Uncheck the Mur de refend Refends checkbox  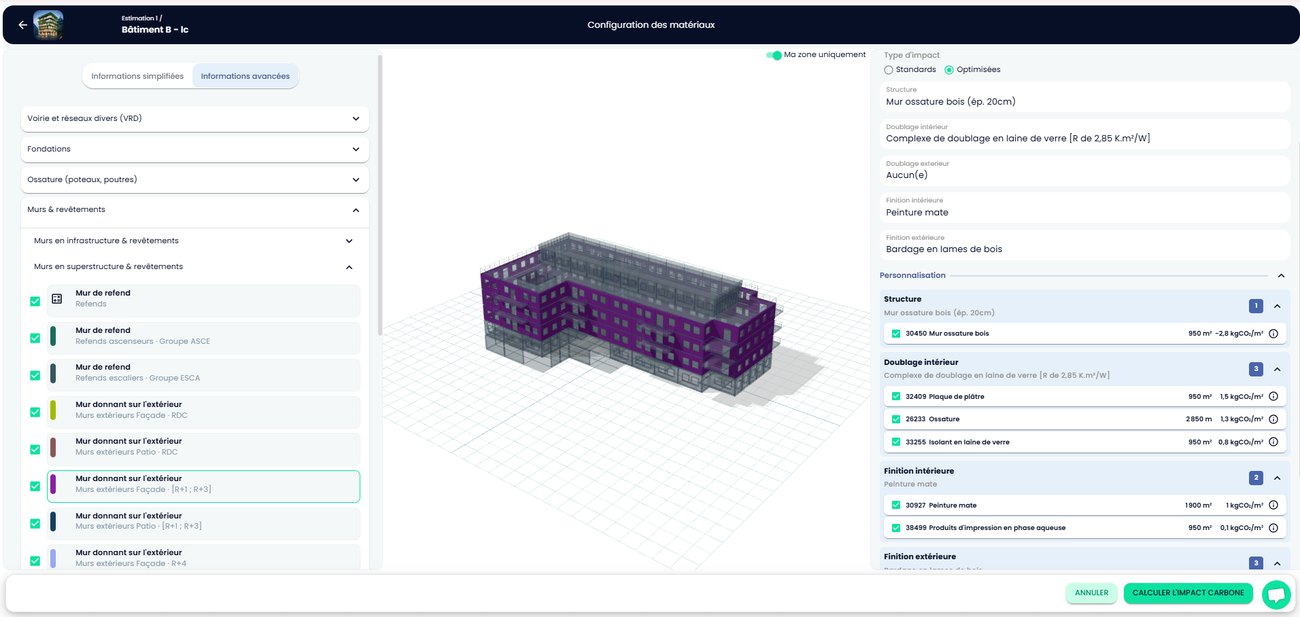click(35, 301)
